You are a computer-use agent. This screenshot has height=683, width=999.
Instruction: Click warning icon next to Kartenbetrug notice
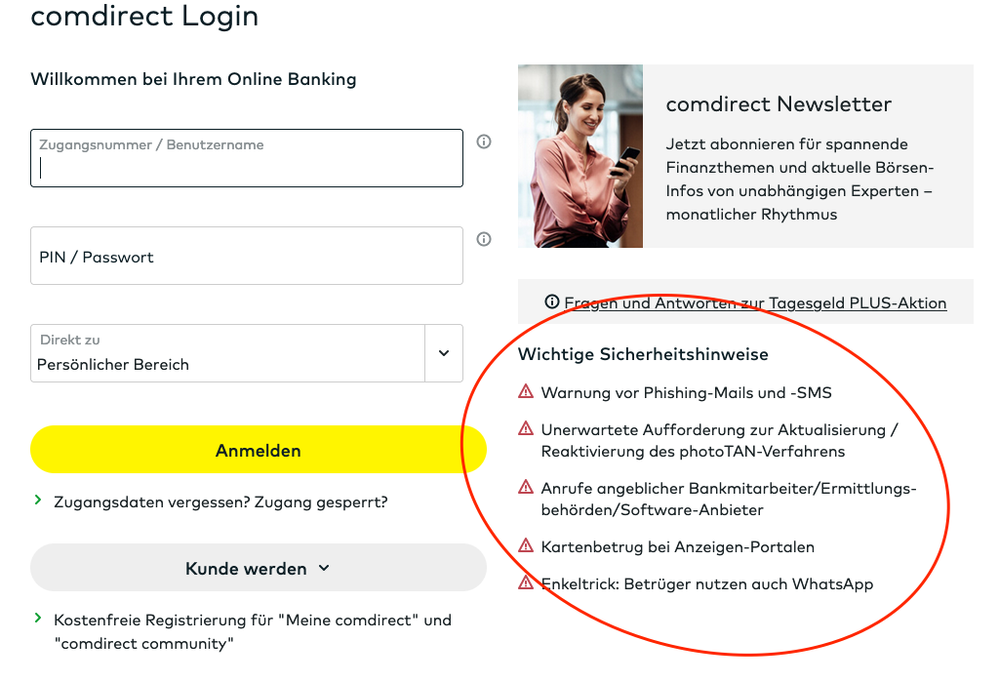point(526,545)
